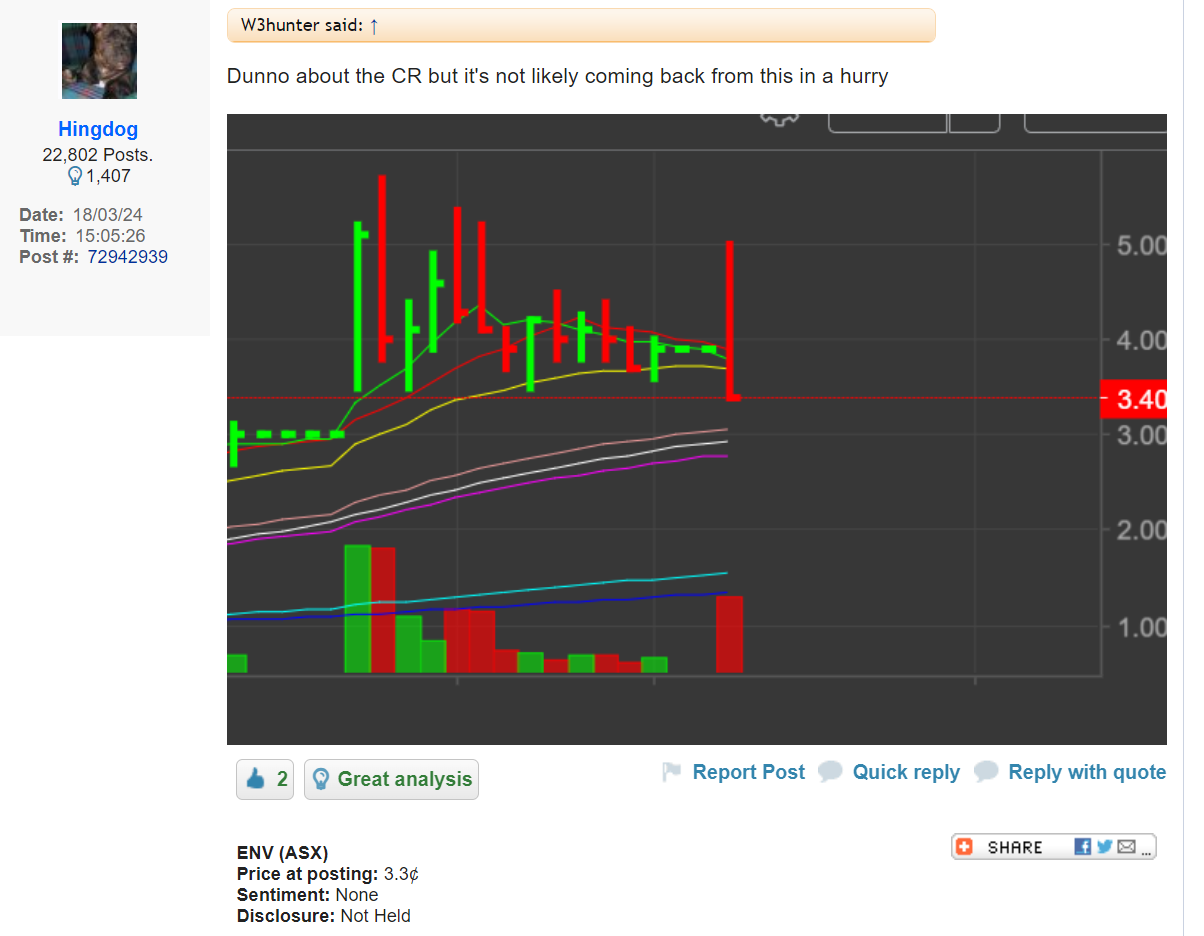1204x936 pixels.
Task: Click the Reply with quote bubble icon
Action: [986, 772]
